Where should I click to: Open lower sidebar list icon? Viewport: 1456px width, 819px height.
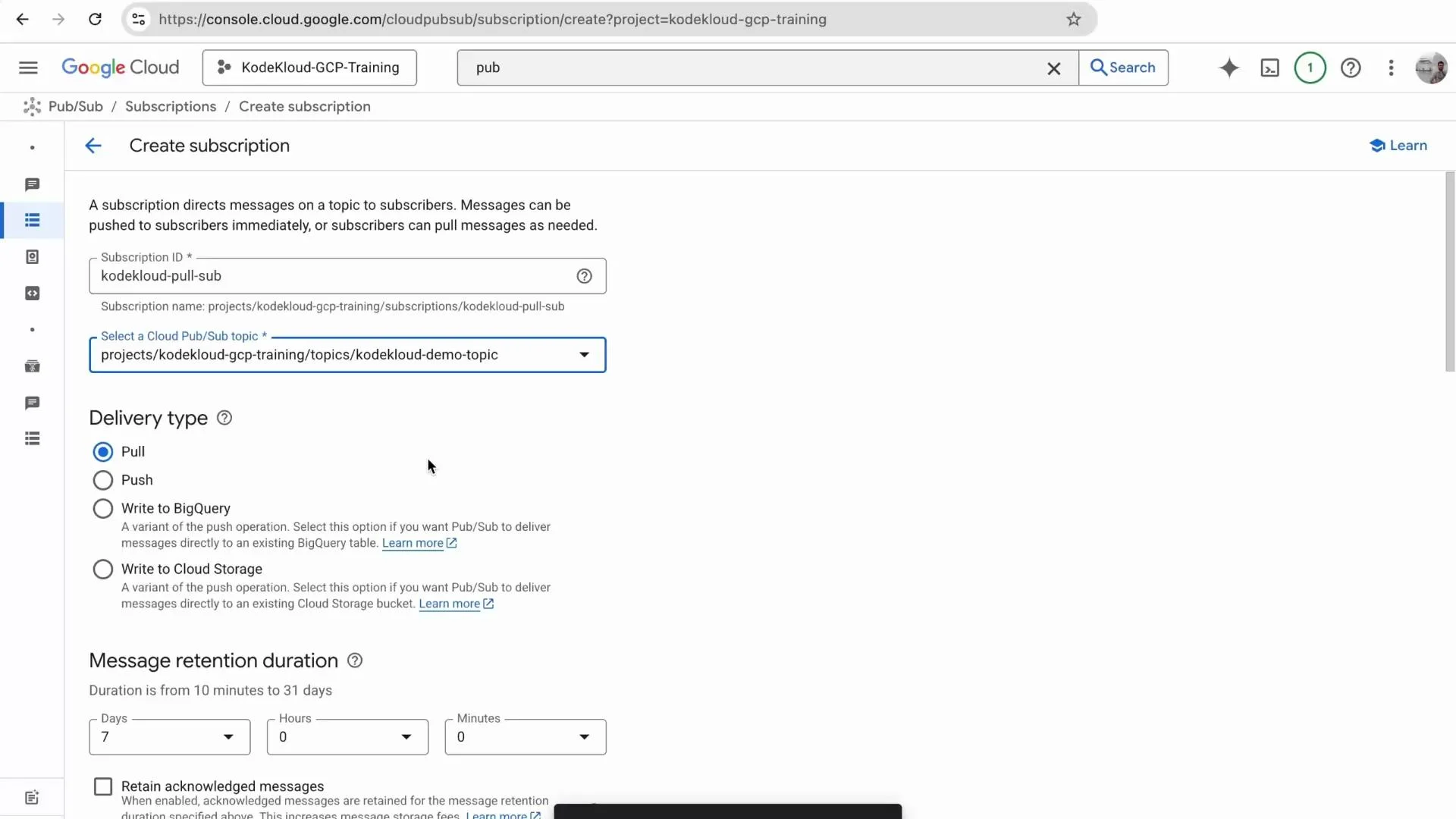[32, 439]
